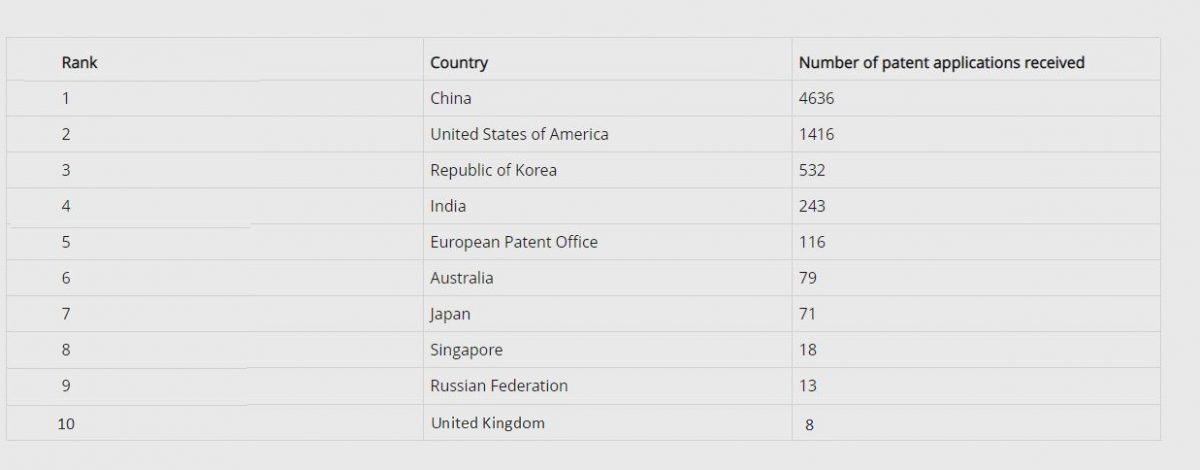The height and width of the screenshot is (470, 1200).
Task: Click the United States of America cell
Action: (x=518, y=134)
